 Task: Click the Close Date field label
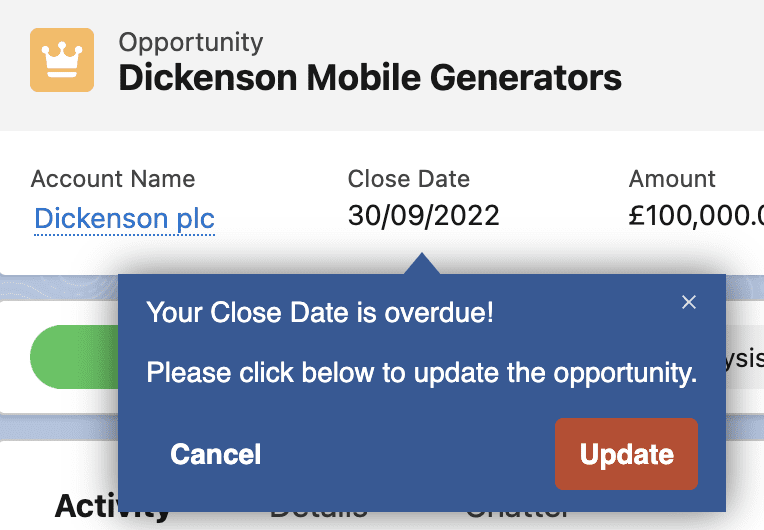[x=408, y=179]
